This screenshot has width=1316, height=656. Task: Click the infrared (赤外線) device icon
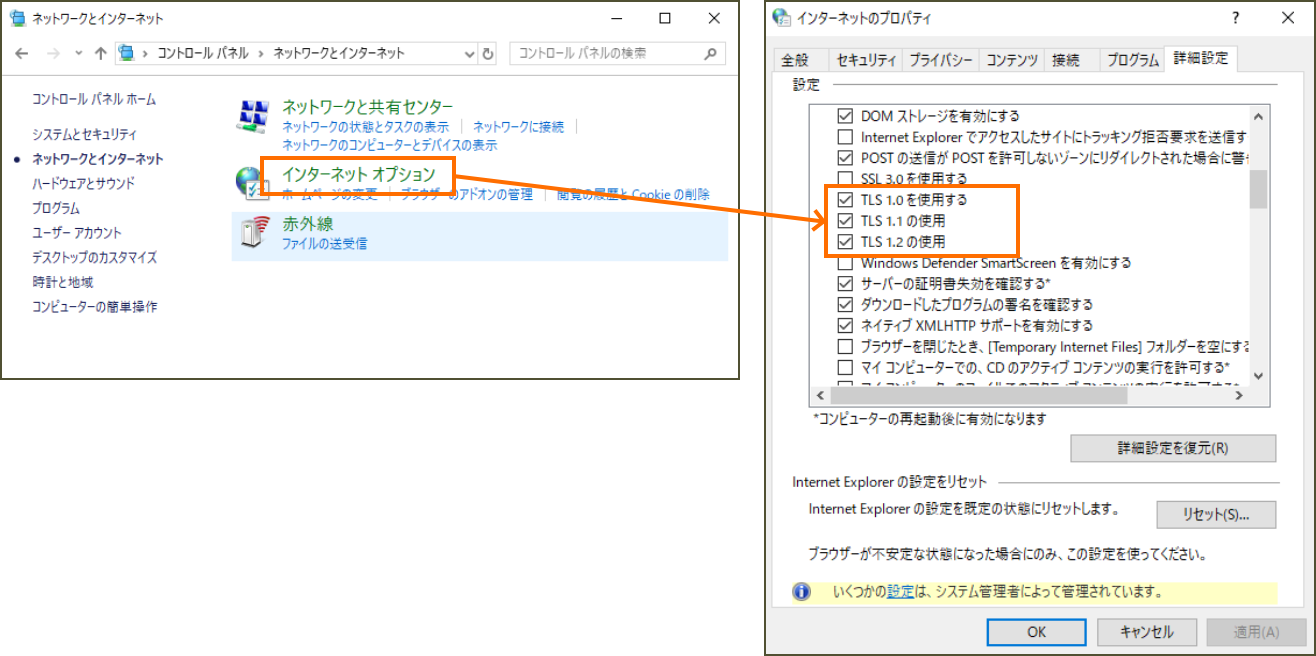[255, 232]
